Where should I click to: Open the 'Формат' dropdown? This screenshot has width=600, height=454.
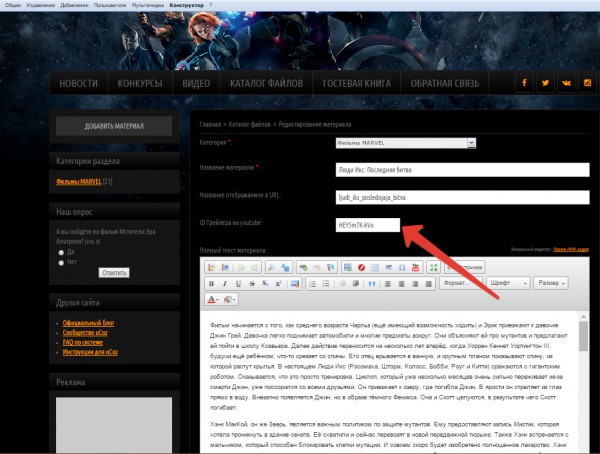click(460, 283)
